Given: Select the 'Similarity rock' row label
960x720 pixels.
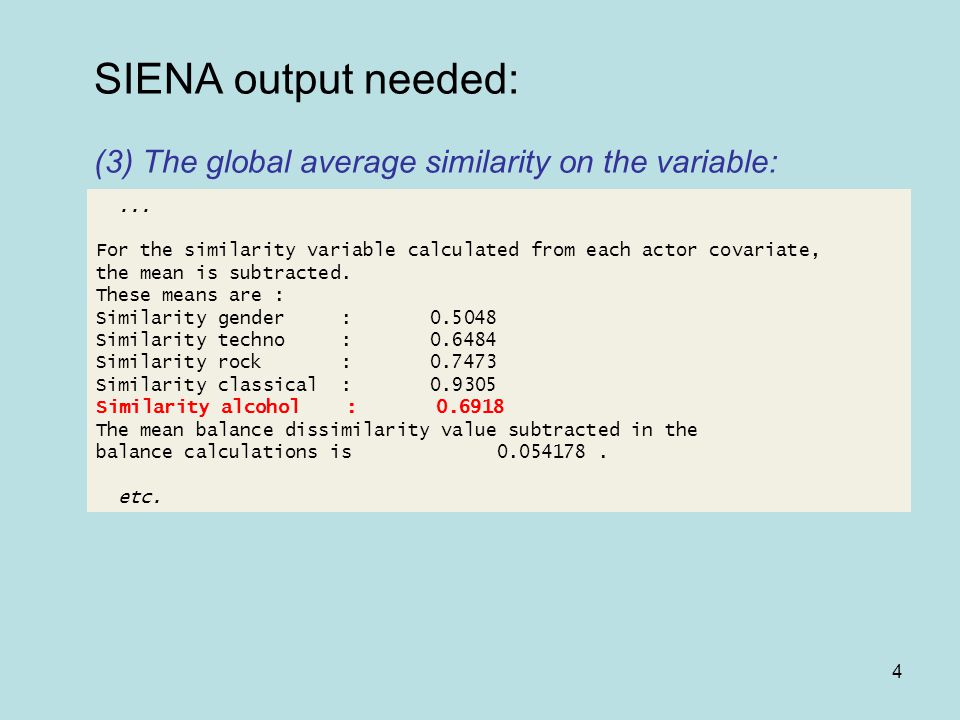Looking at the screenshot, I should click(178, 362).
